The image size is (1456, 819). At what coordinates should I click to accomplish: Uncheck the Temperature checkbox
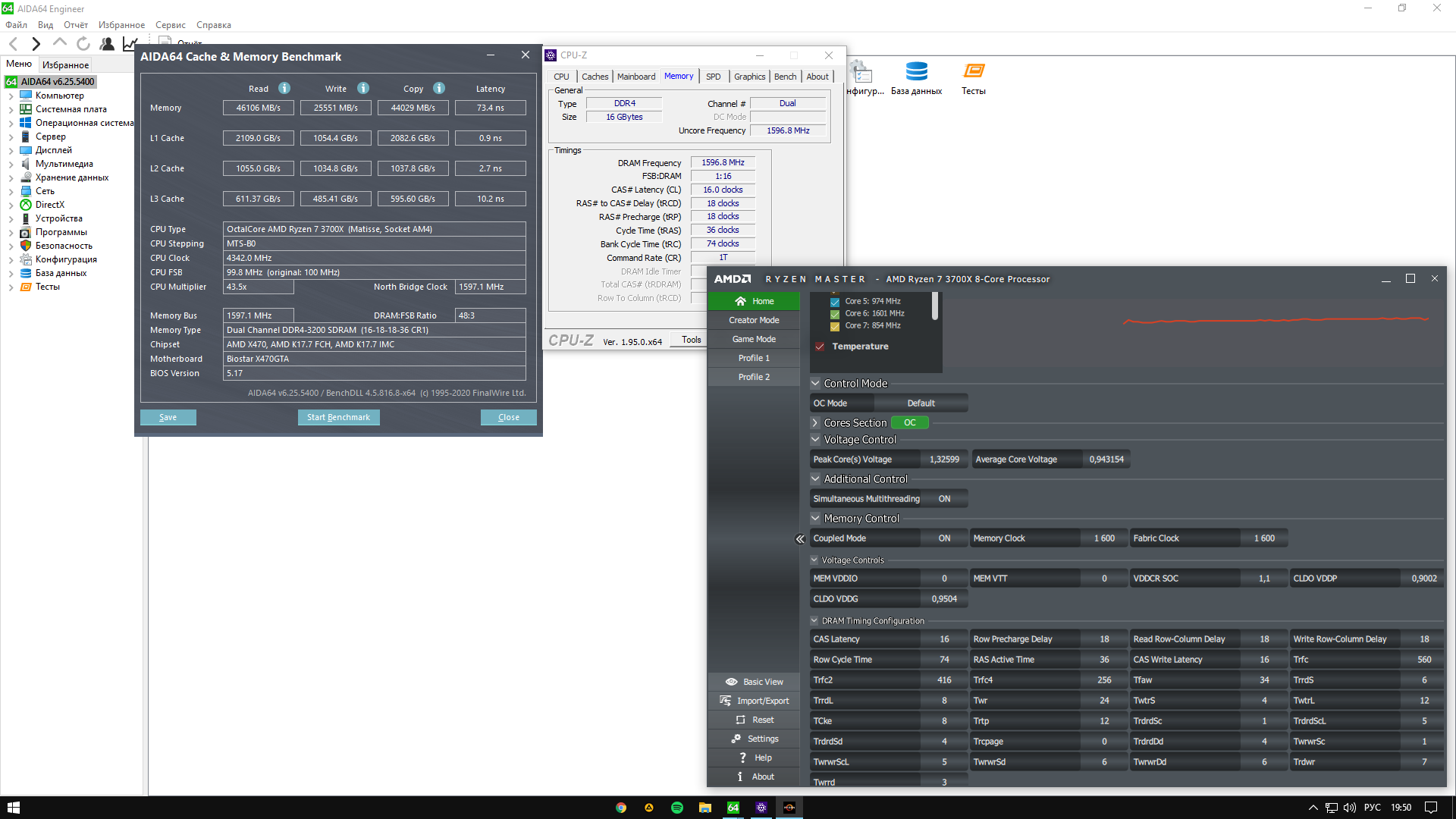click(x=820, y=347)
